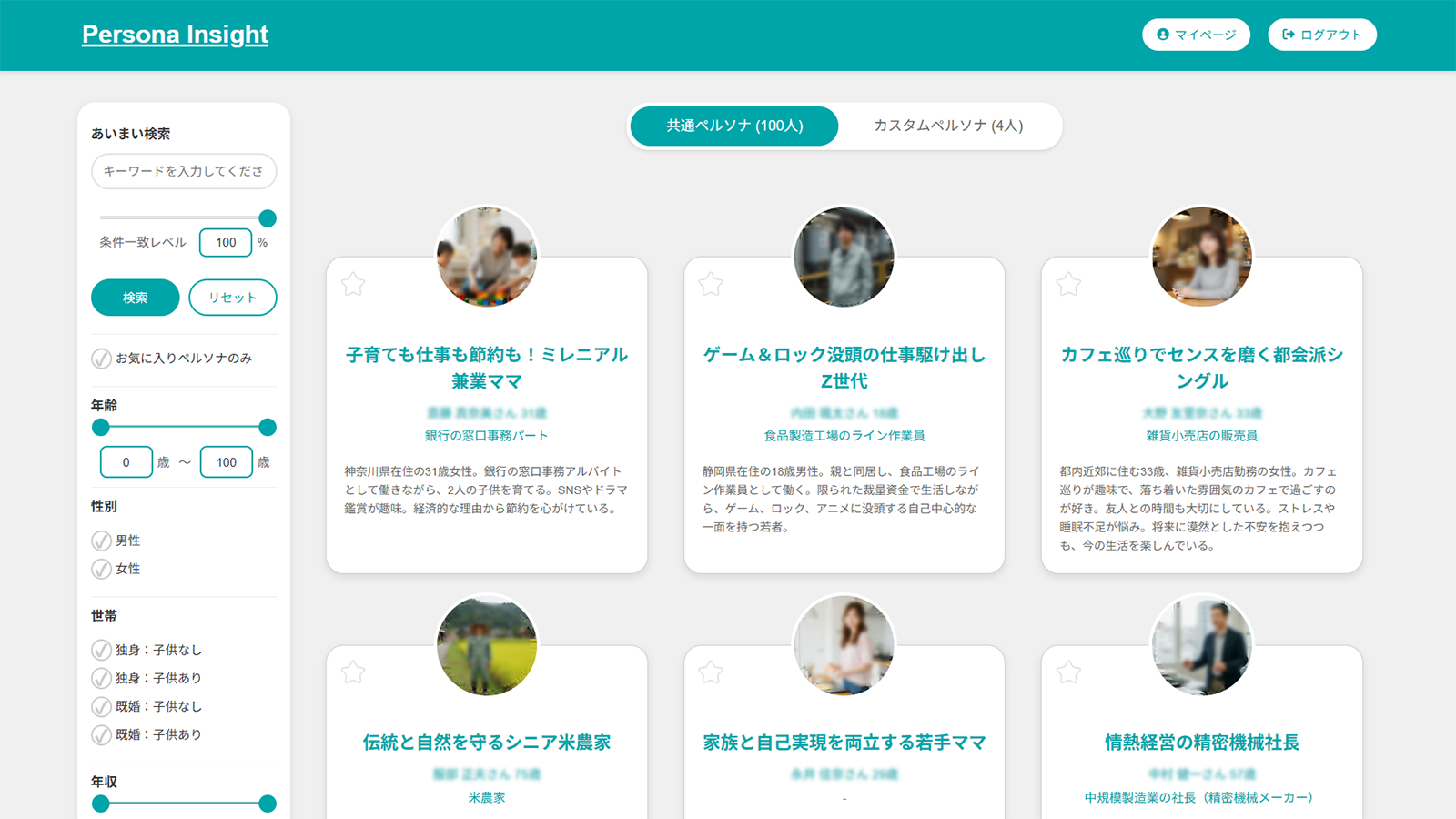Favorite the 精密機械社長 persona card
The height and width of the screenshot is (819, 1456).
pyautogui.click(x=1069, y=674)
